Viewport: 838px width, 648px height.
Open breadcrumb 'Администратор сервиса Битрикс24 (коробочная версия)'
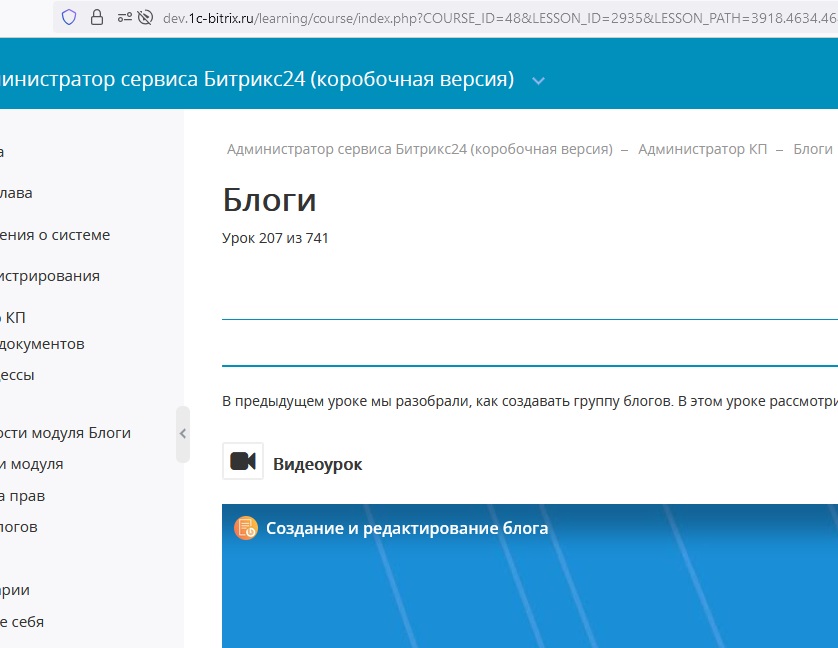click(420, 149)
